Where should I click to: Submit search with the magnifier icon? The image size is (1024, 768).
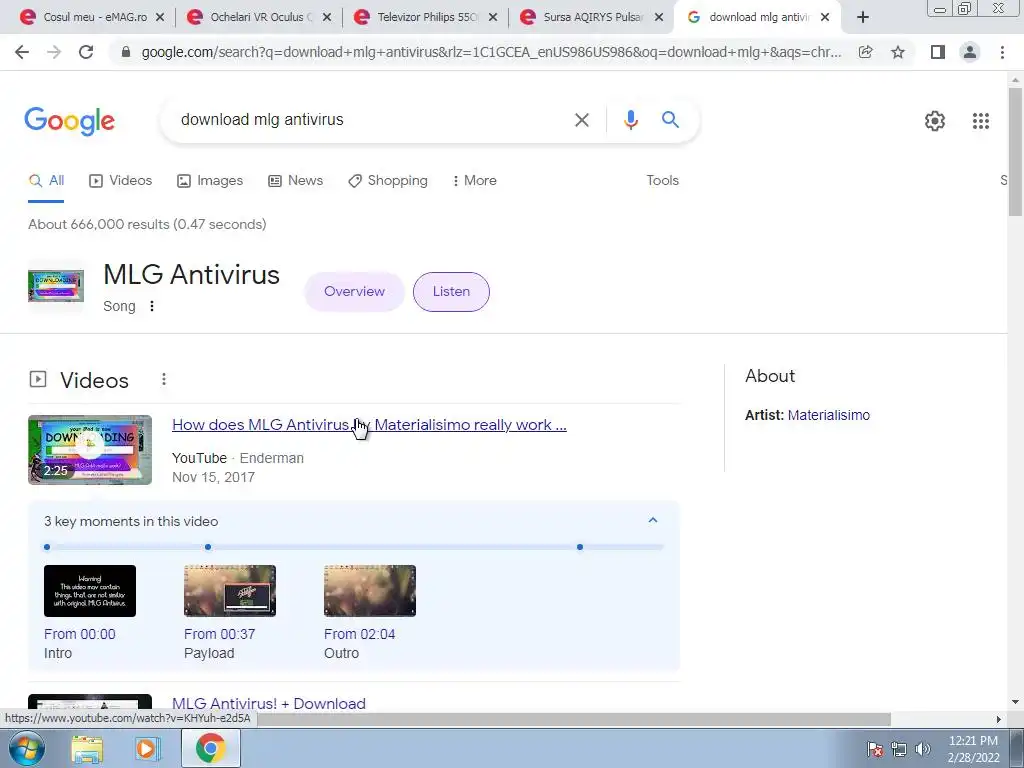click(x=670, y=120)
